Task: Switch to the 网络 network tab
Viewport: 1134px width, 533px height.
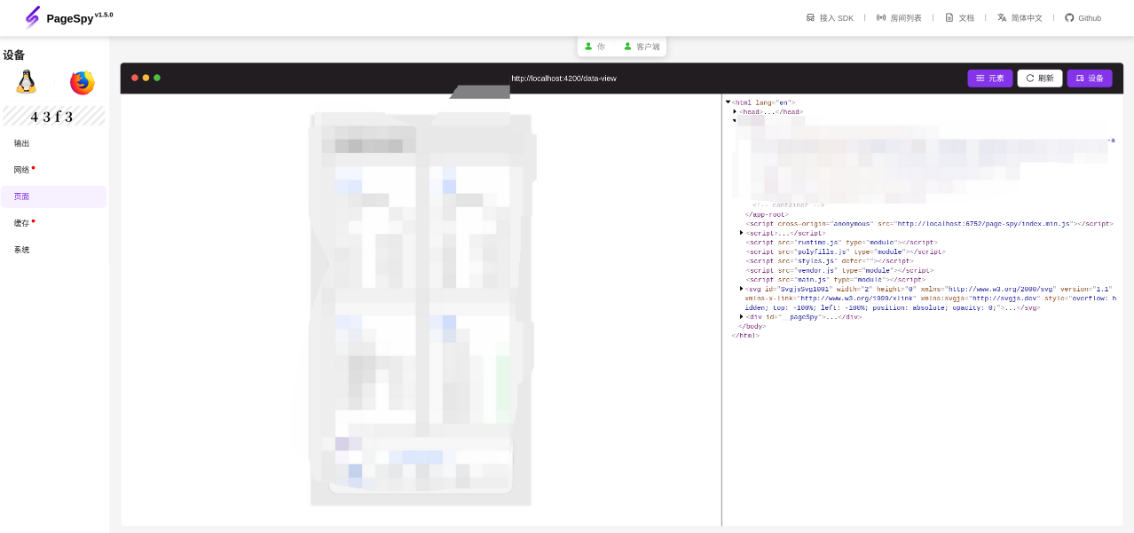Action: tap(54, 170)
